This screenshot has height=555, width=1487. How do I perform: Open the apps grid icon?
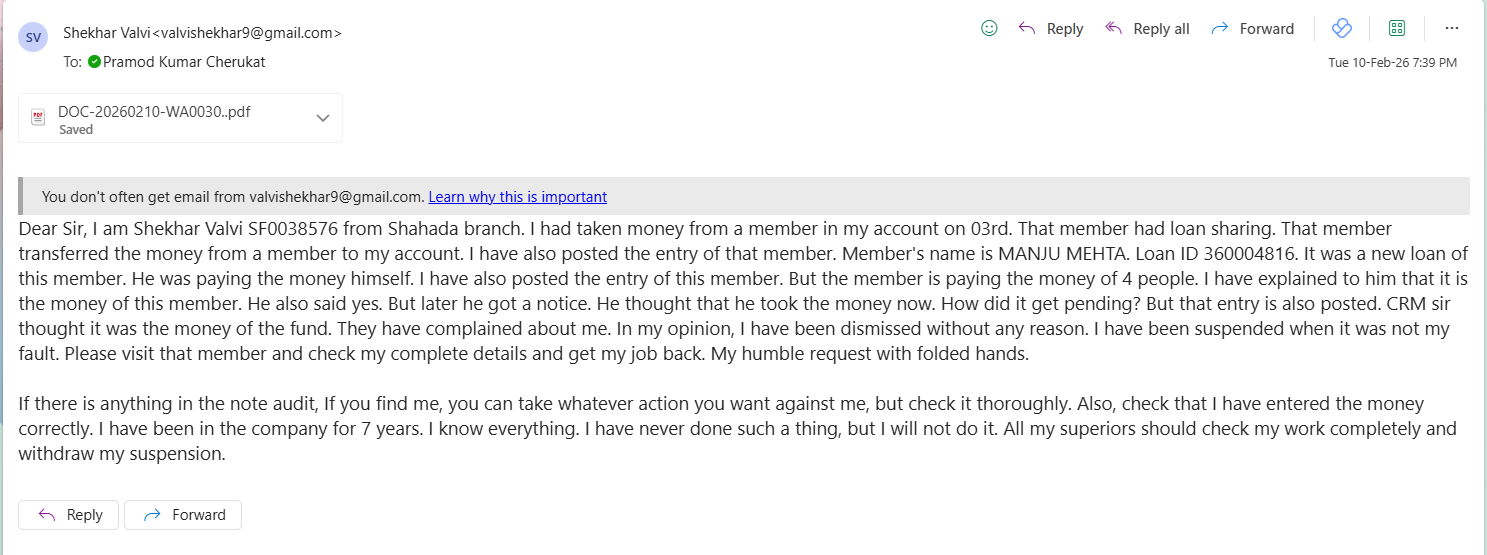click(1397, 28)
